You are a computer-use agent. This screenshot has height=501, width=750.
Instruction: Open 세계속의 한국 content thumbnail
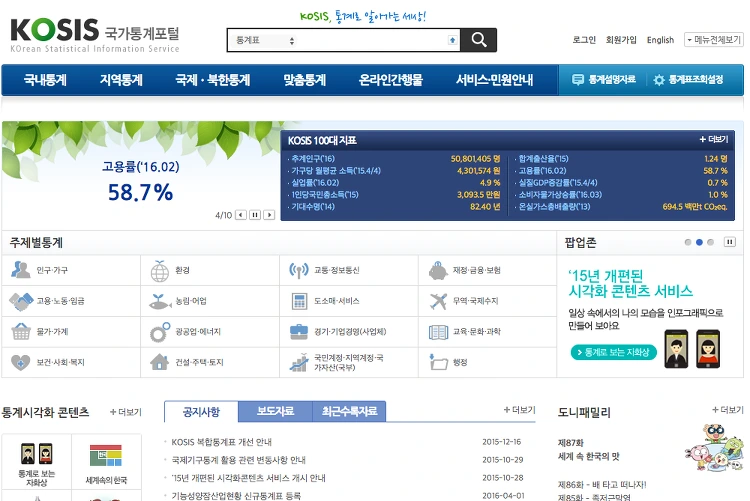tap(106, 455)
